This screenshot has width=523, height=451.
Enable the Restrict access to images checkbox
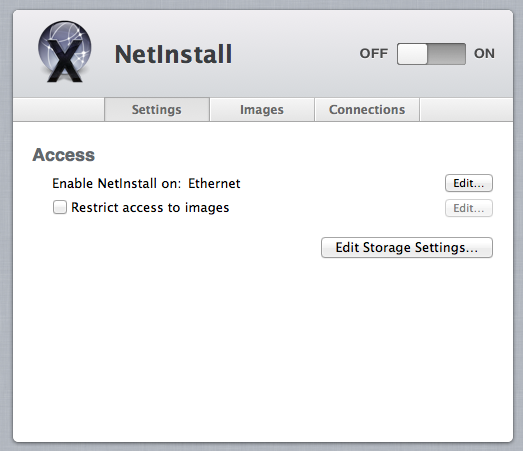[x=60, y=207]
